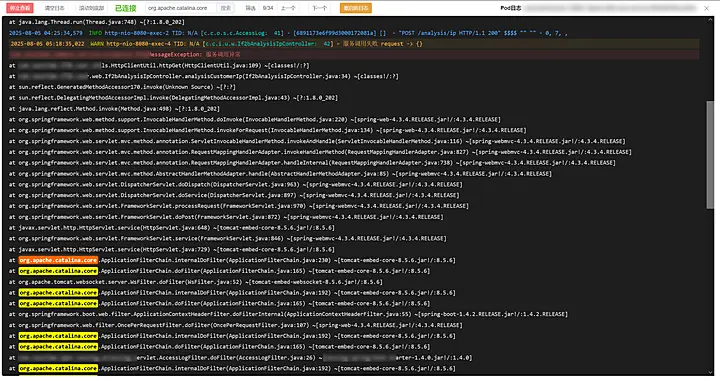Click the If2bAnalysisIpController.analysisCustomerIp stack line
Screen dimensions: 720x381
tap(203, 76)
